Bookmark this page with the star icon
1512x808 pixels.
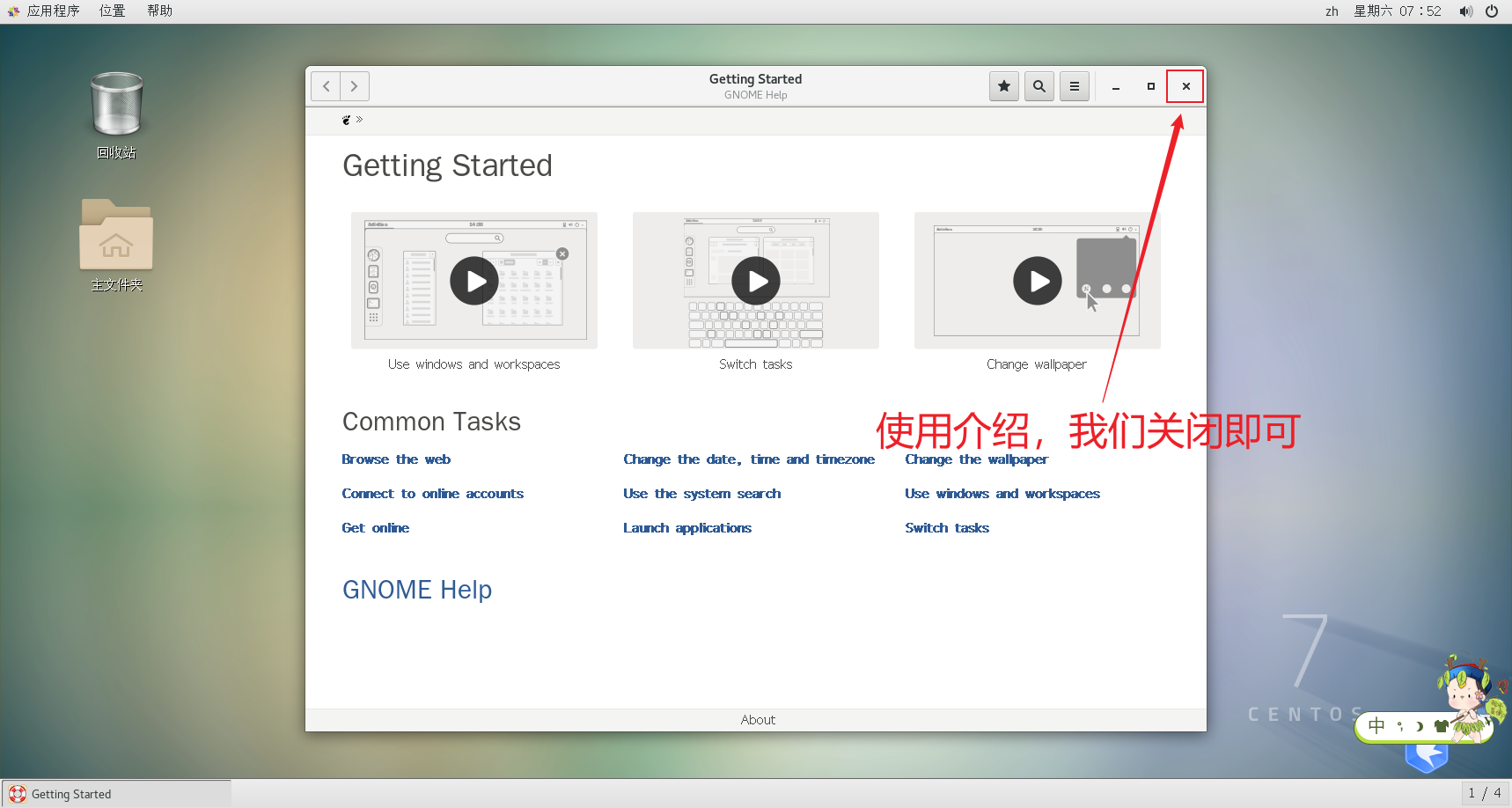click(1004, 86)
